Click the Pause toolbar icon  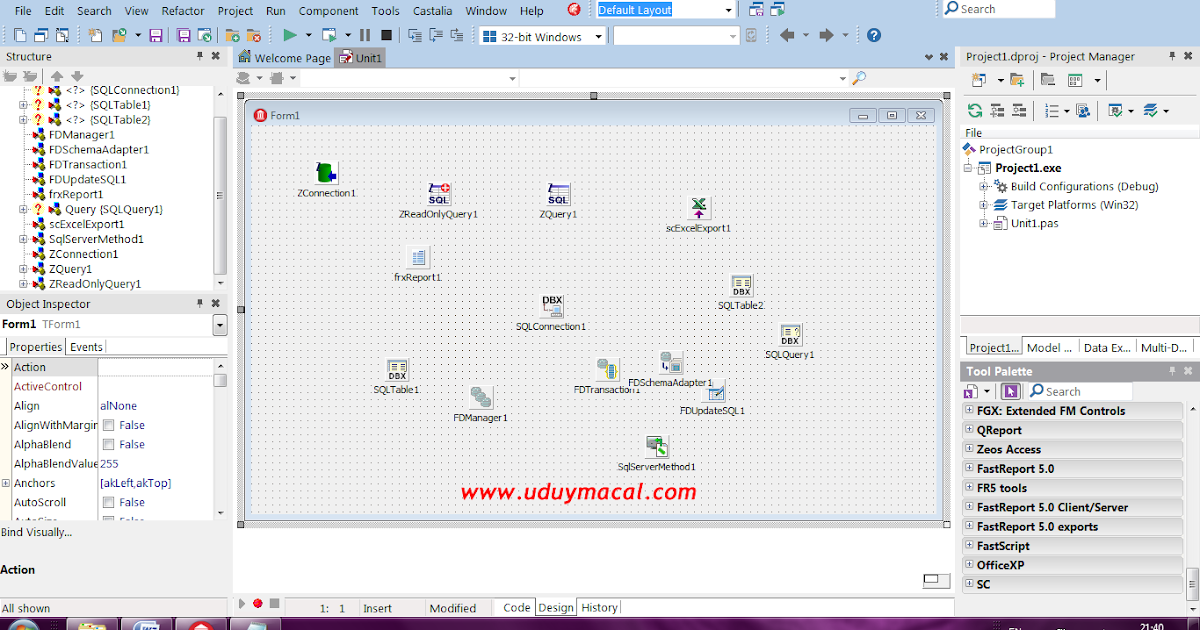pos(365,35)
